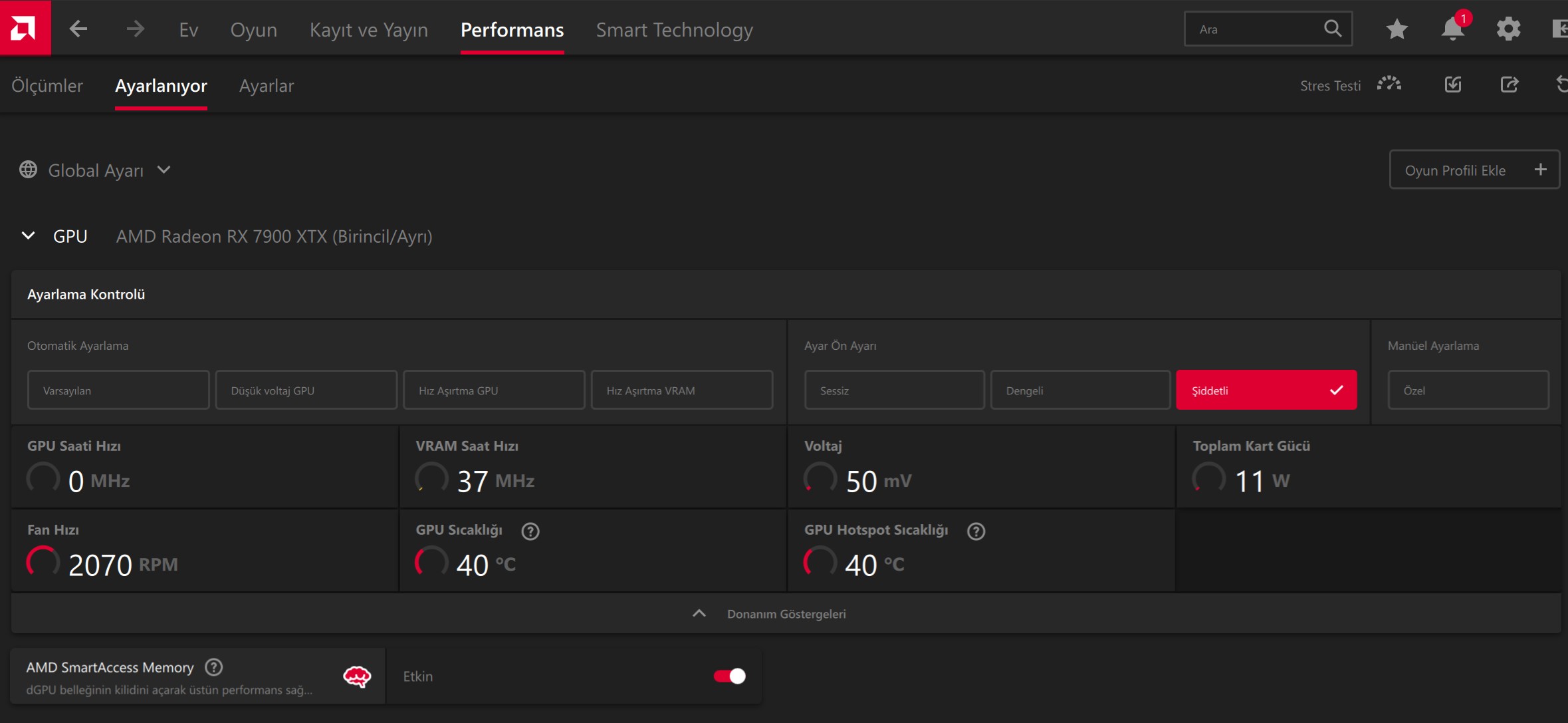Open help for GPU Hotspot Sıcaklığı
Viewport: 1568px width, 723px height.
[976, 531]
